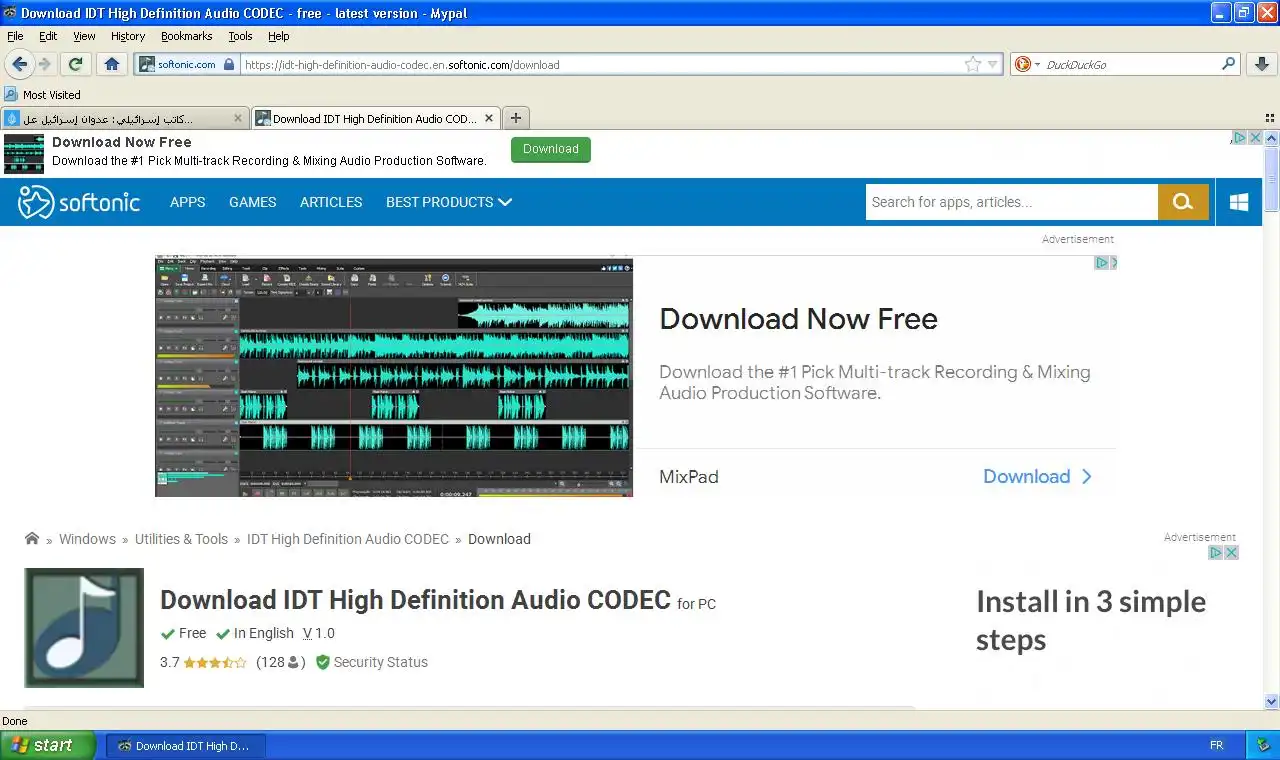Open IDT High Definition Audio CODEC breadcrumb
The image size is (1280, 760).
point(348,539)
